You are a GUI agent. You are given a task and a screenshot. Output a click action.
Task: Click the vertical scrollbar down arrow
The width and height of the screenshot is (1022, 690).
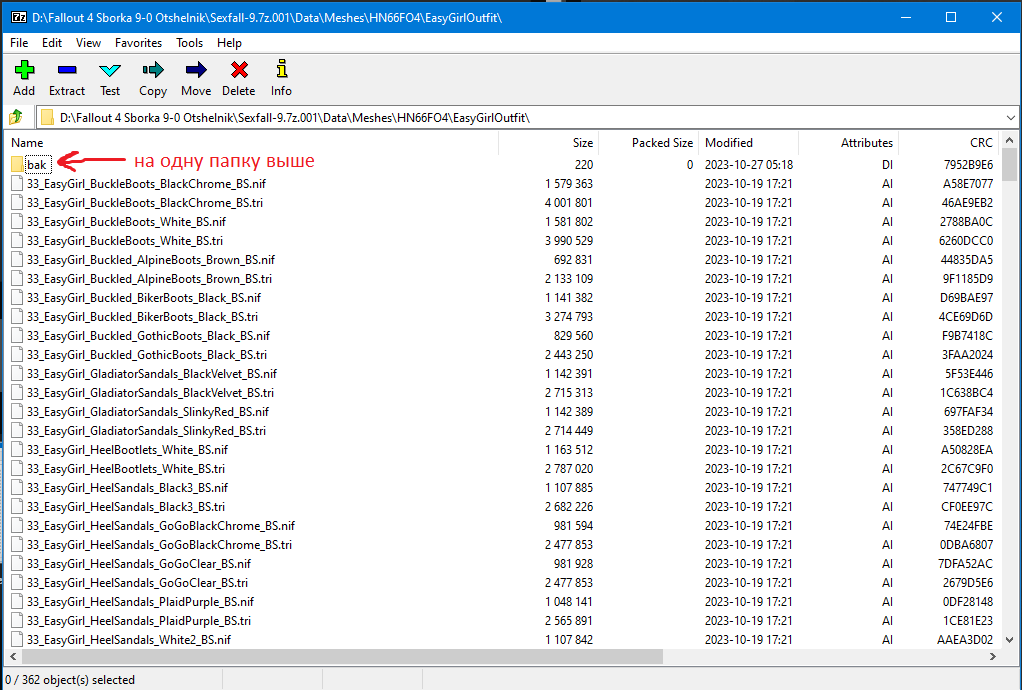point(1010,641)
